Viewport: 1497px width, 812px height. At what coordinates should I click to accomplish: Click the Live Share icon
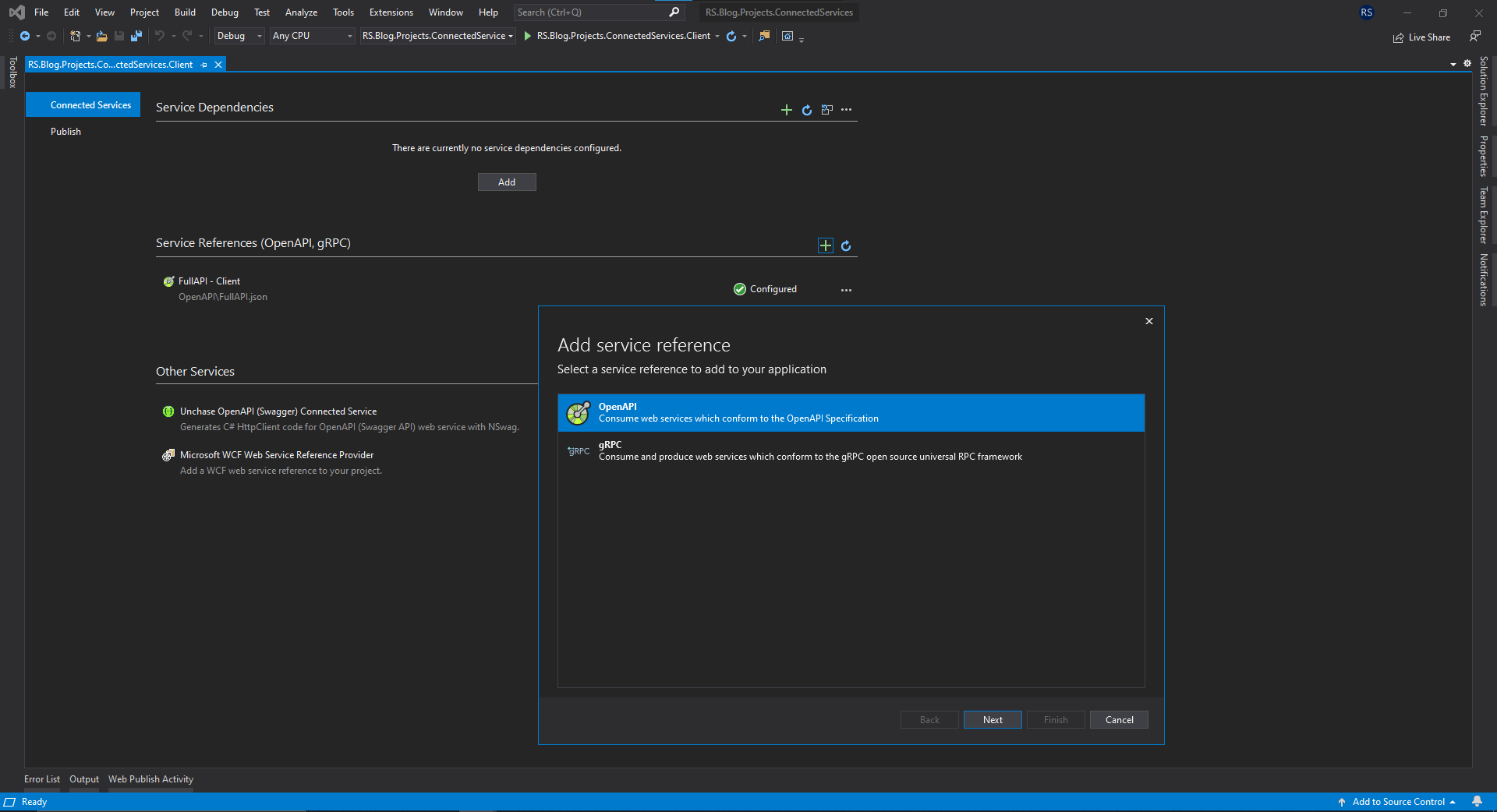coord(1399,37)
